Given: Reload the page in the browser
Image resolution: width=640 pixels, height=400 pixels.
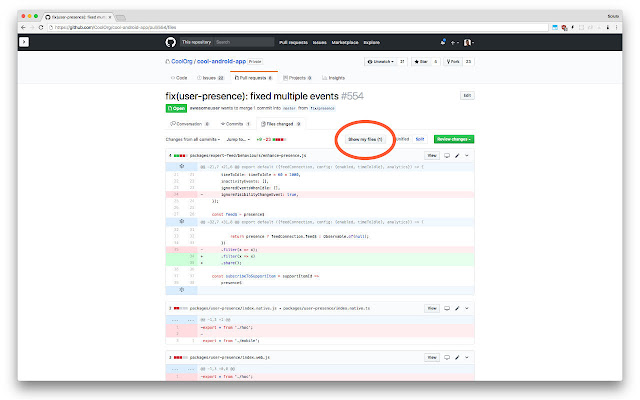Looking at the screenshot, I should click(41, 27).
